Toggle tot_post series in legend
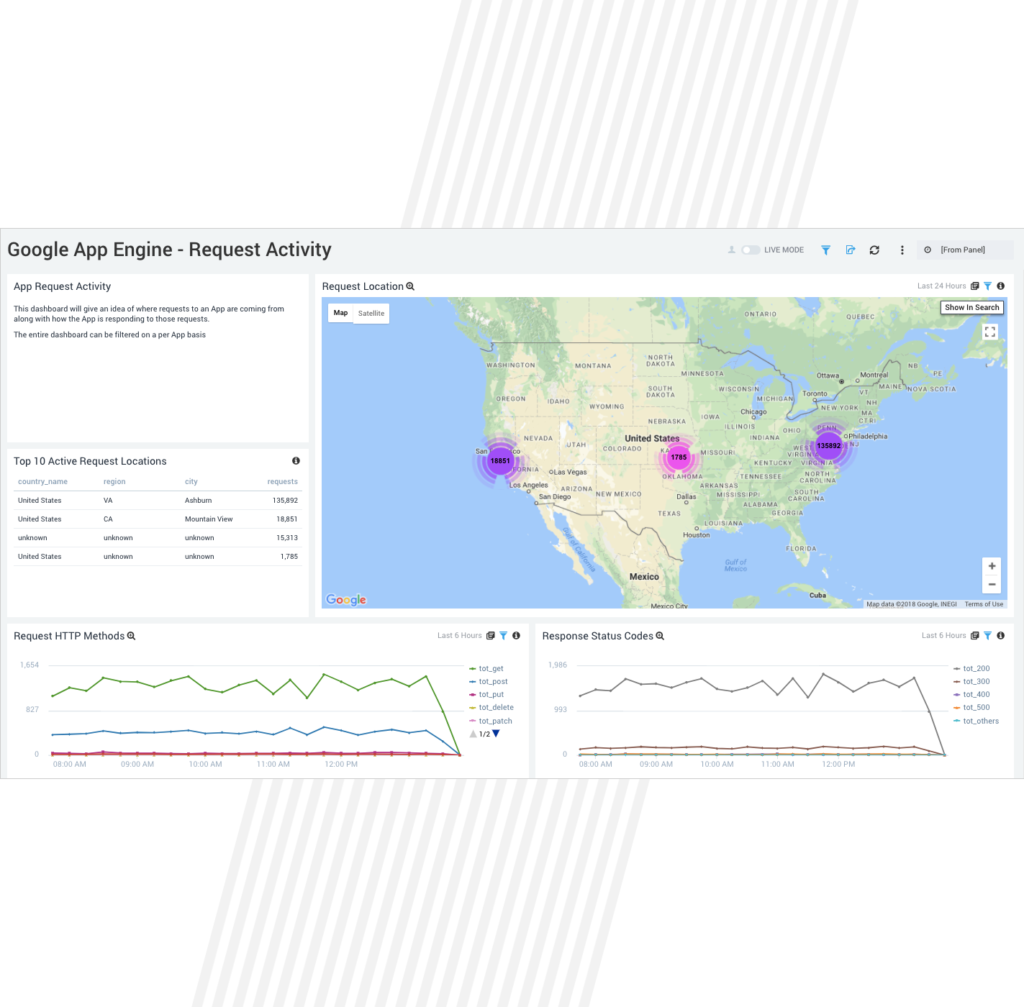Screen dimensions: 1024x1007 point(488,682)
